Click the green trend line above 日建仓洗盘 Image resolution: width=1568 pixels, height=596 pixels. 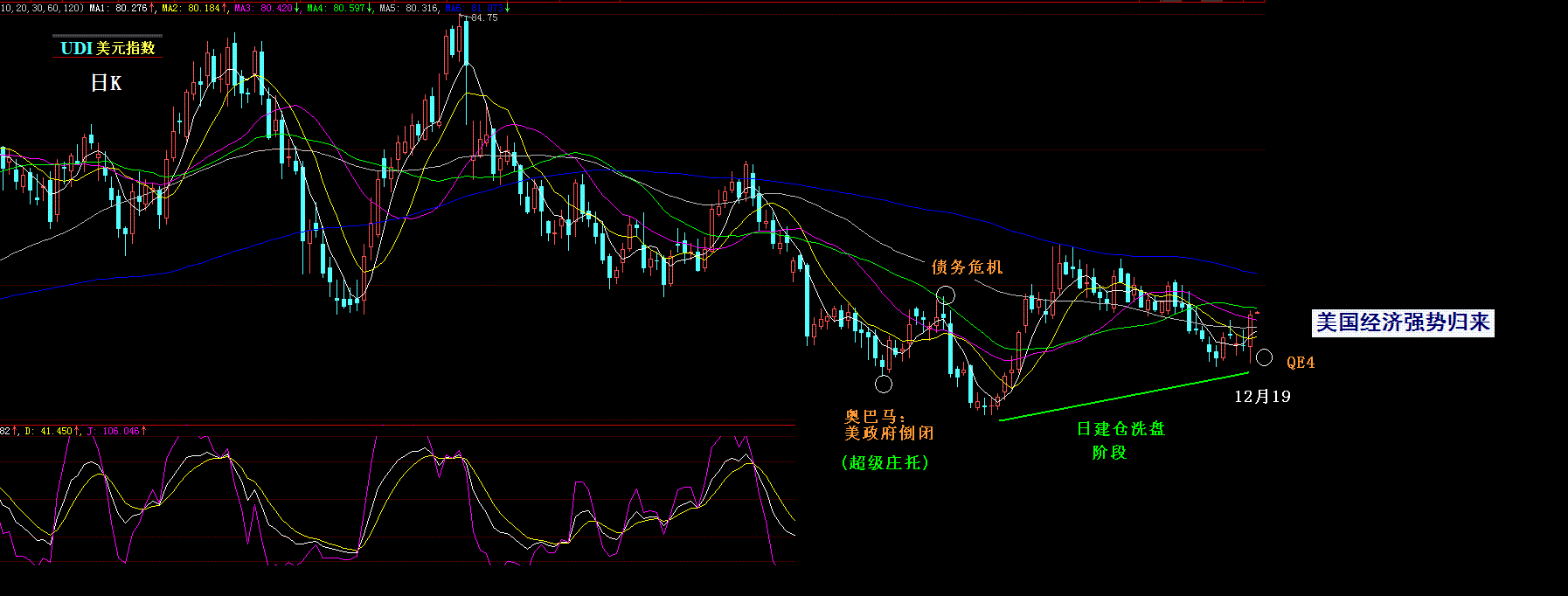(x=1124, y=397)
